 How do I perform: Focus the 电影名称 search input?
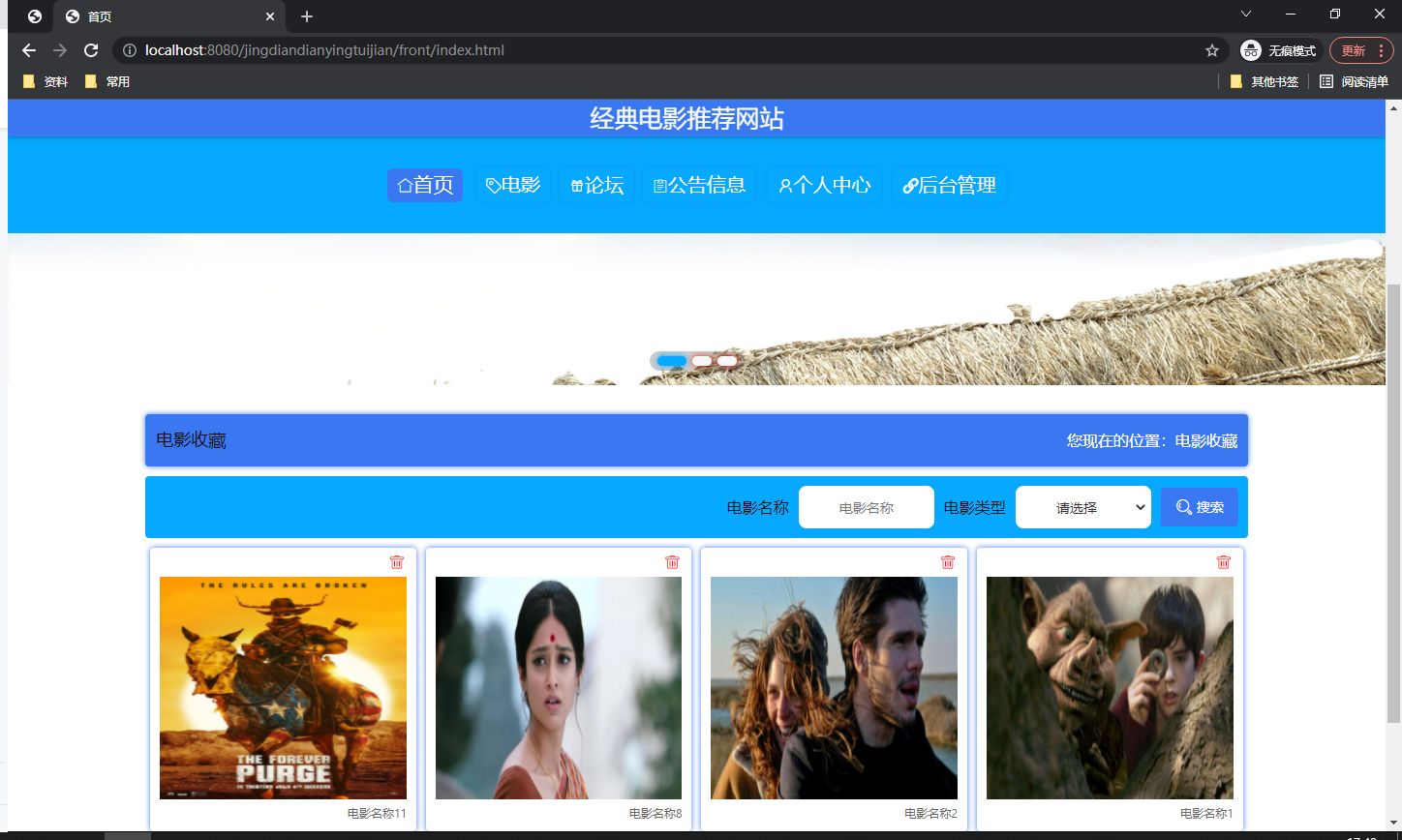pos(867,507)
